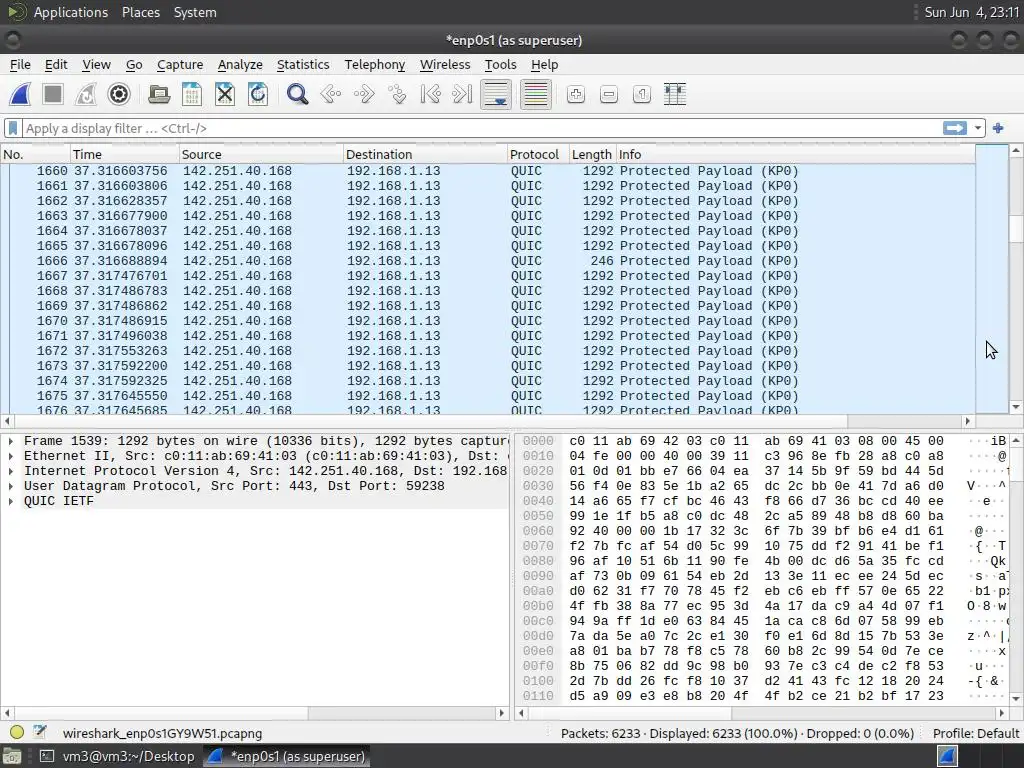1024x768 pixels.
Task: Expand the Ethernet II tree node
Action: pos(10,456)
